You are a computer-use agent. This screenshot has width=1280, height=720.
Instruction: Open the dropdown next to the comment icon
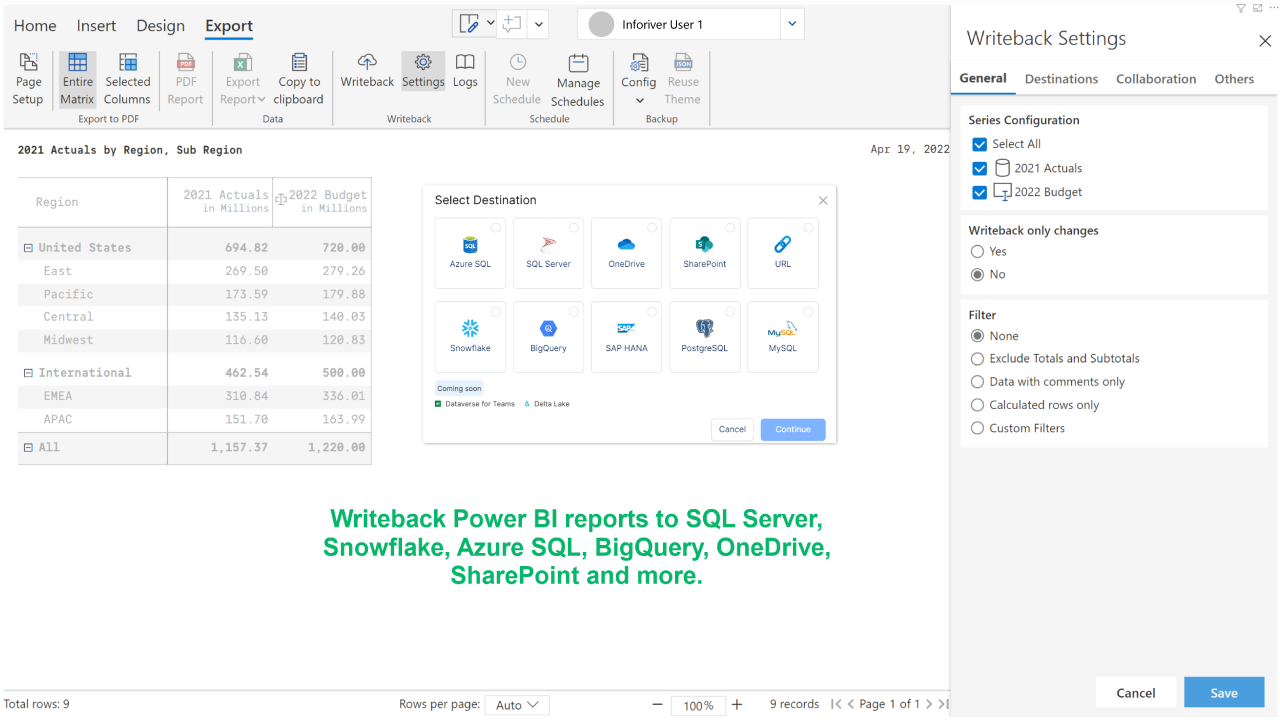tap(539, 24)
